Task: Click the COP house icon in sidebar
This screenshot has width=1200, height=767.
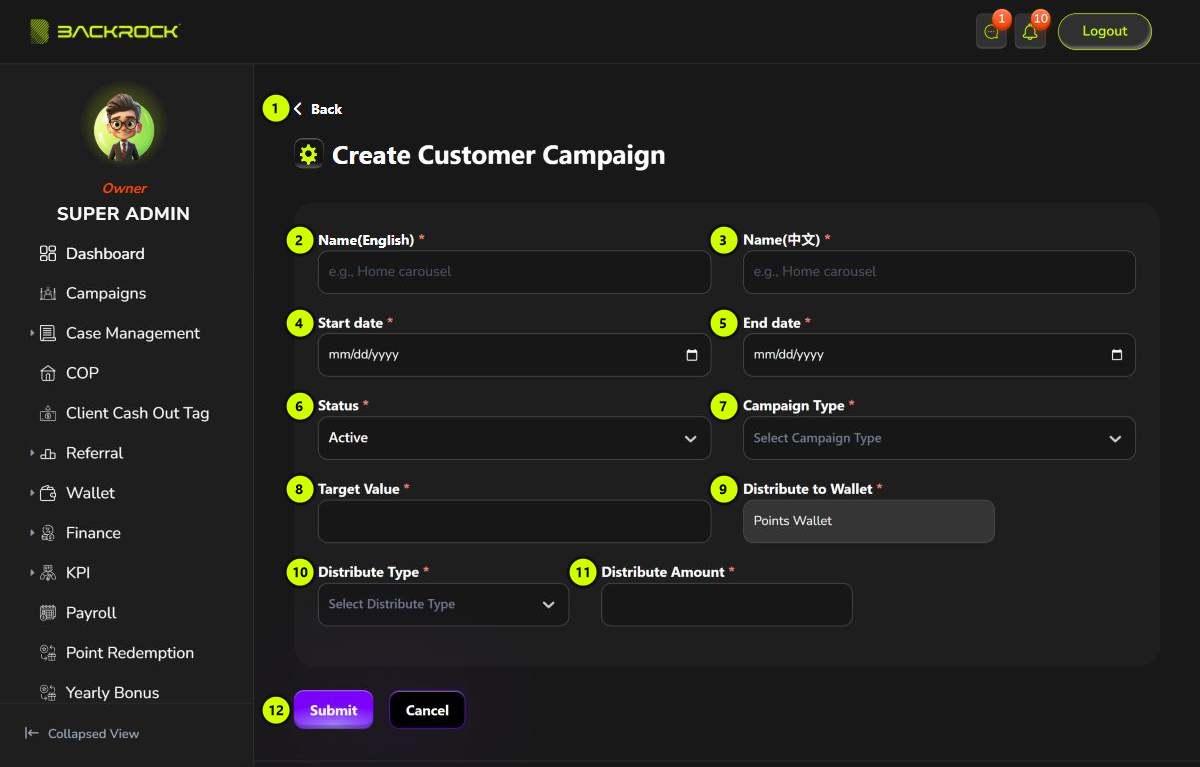Action: point(48,374)
